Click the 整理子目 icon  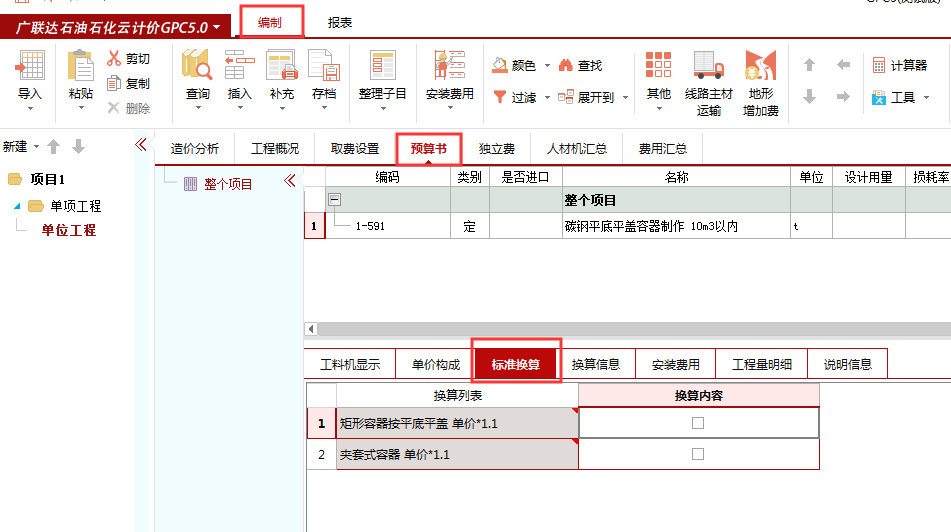pyautogui.click(x=382, y=68)
